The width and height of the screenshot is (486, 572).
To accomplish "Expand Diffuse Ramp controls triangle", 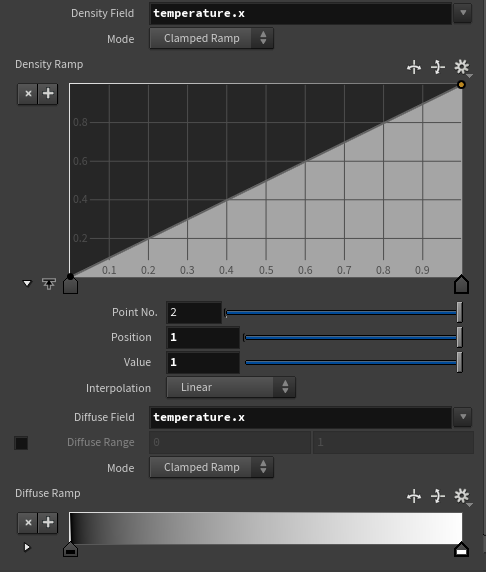I will [x=27, y=547].
